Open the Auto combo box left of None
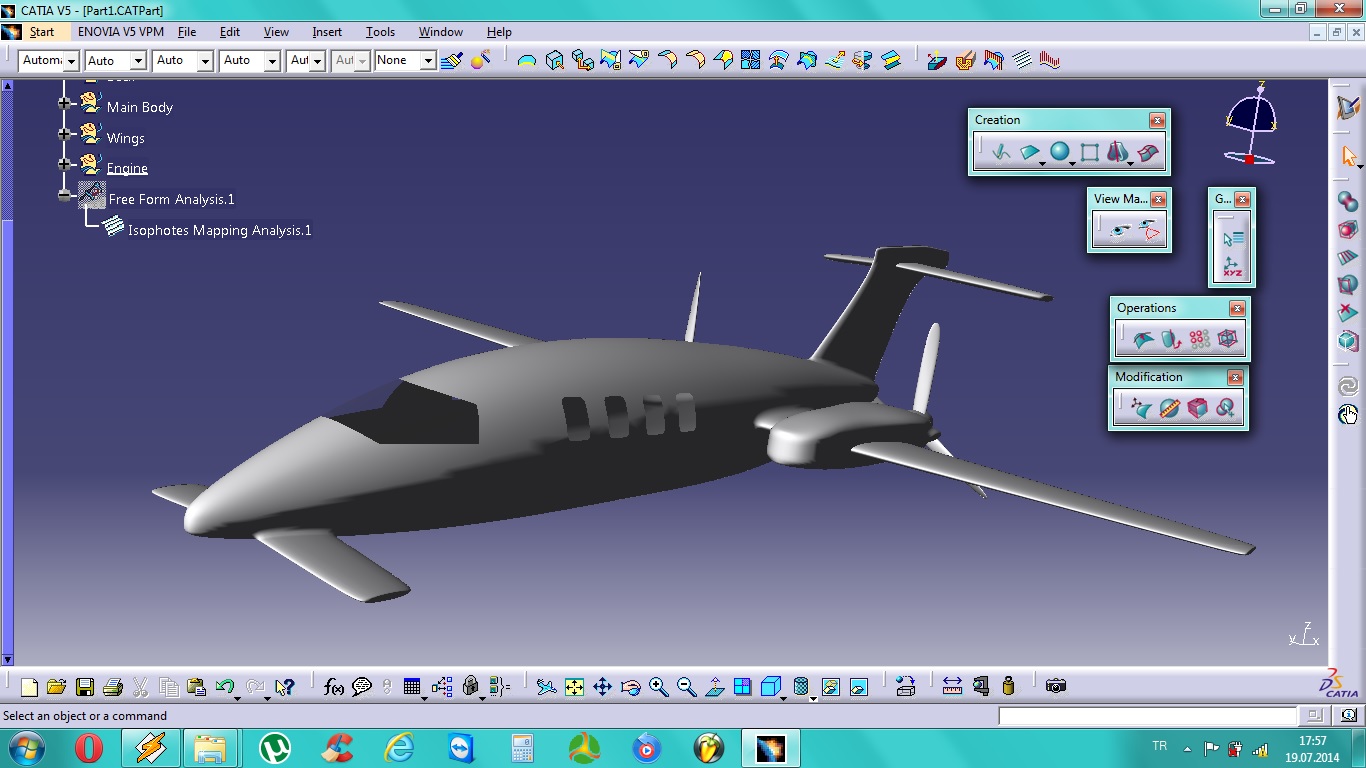 tap(352, 61)
